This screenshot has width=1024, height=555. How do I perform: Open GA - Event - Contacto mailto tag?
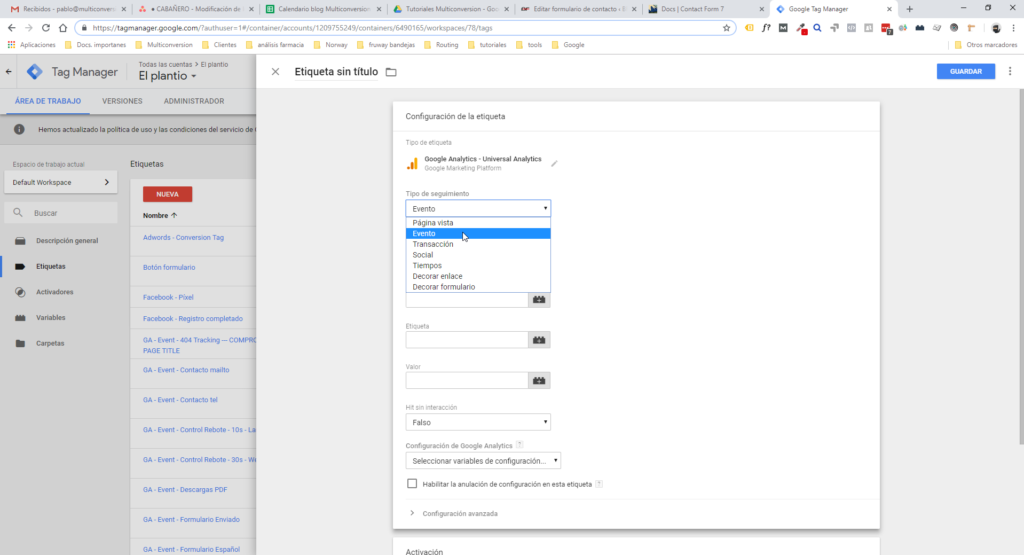pos(186,370)
